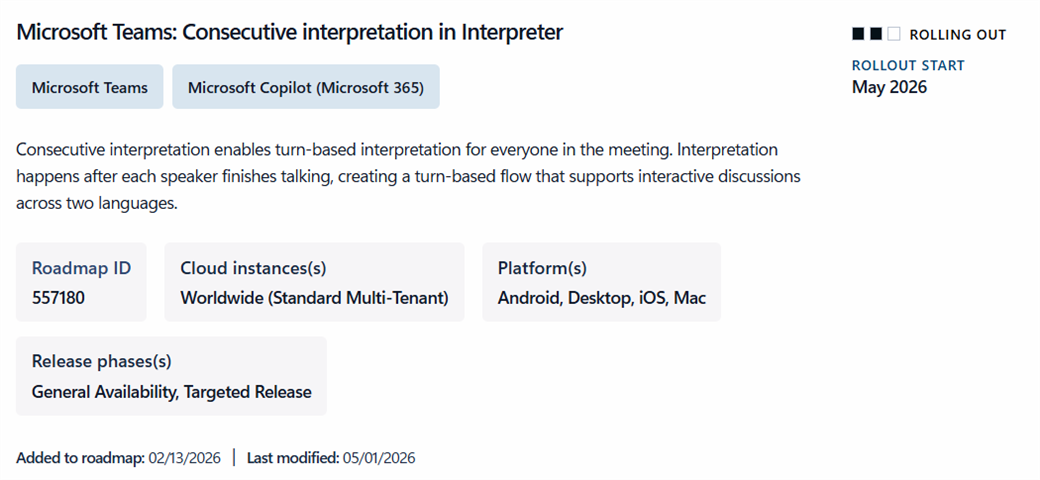This screenshot has height=480, width=1040.
Task: Click the roadmap item title heading
Action: 290,31
